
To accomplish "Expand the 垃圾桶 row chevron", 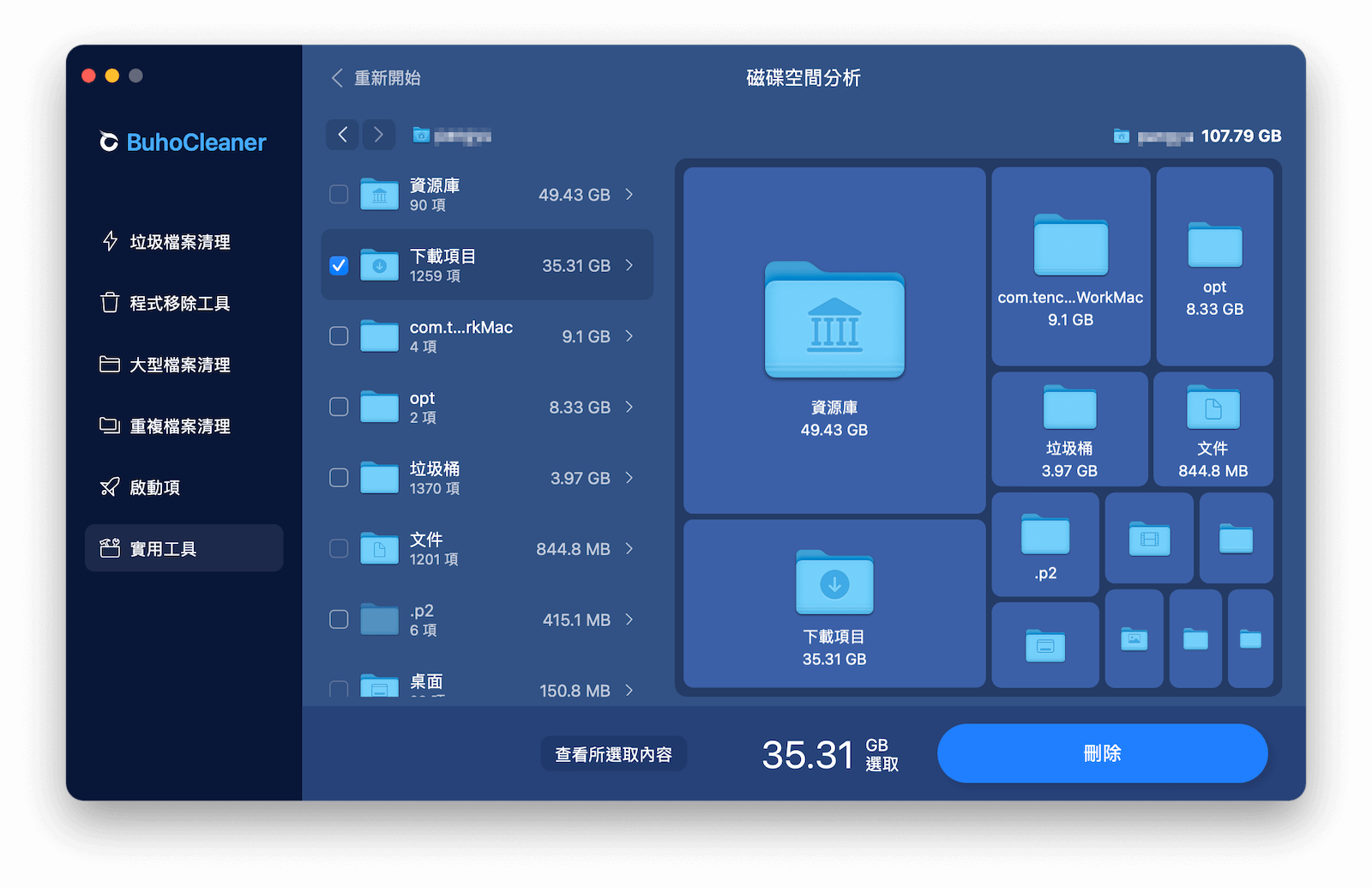I will pyautogui.click(x=629, y=478).
